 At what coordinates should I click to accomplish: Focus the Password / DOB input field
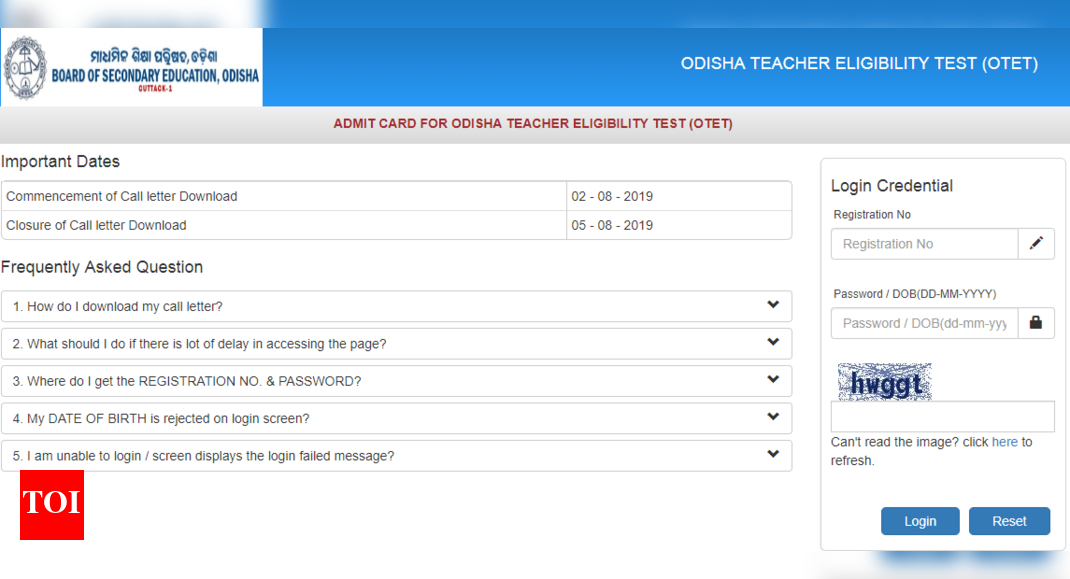(924, 323)
